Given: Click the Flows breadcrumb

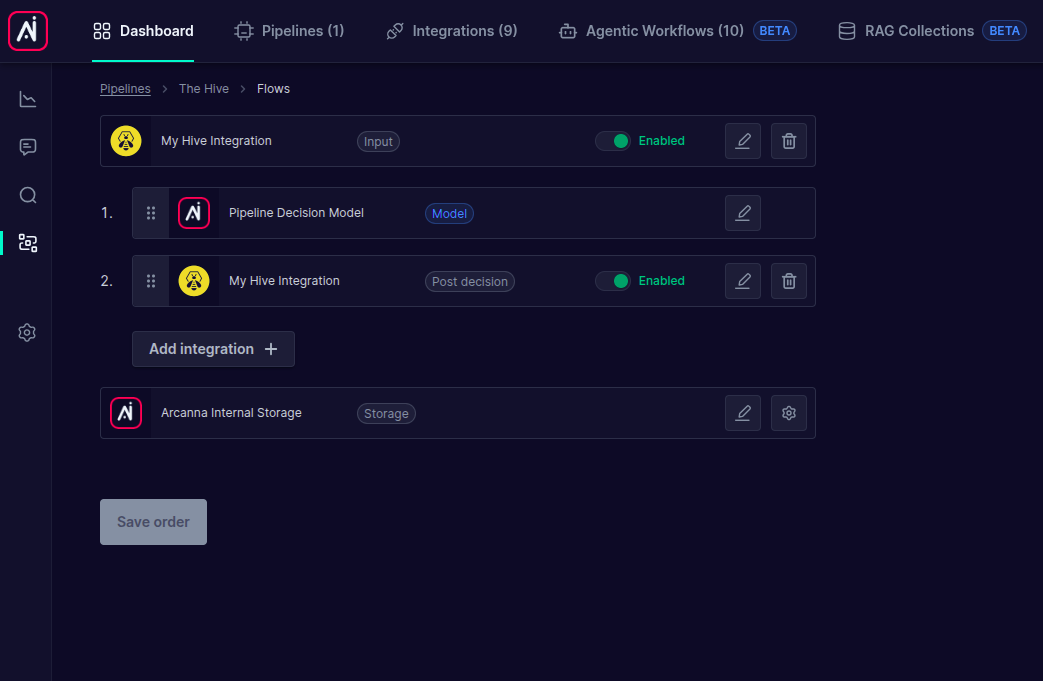Looking at the screenshot, I should (x=273, y=88).
